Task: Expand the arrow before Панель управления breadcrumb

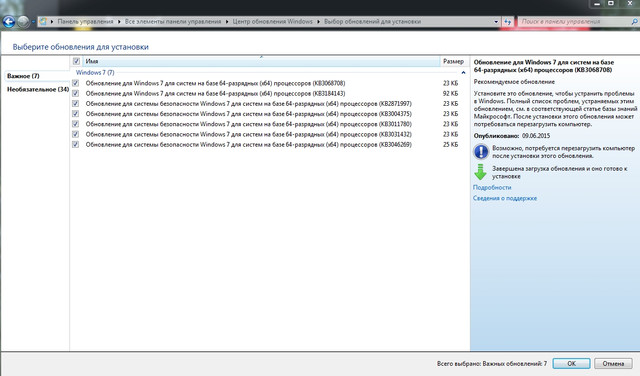Action: pos(52,22)
